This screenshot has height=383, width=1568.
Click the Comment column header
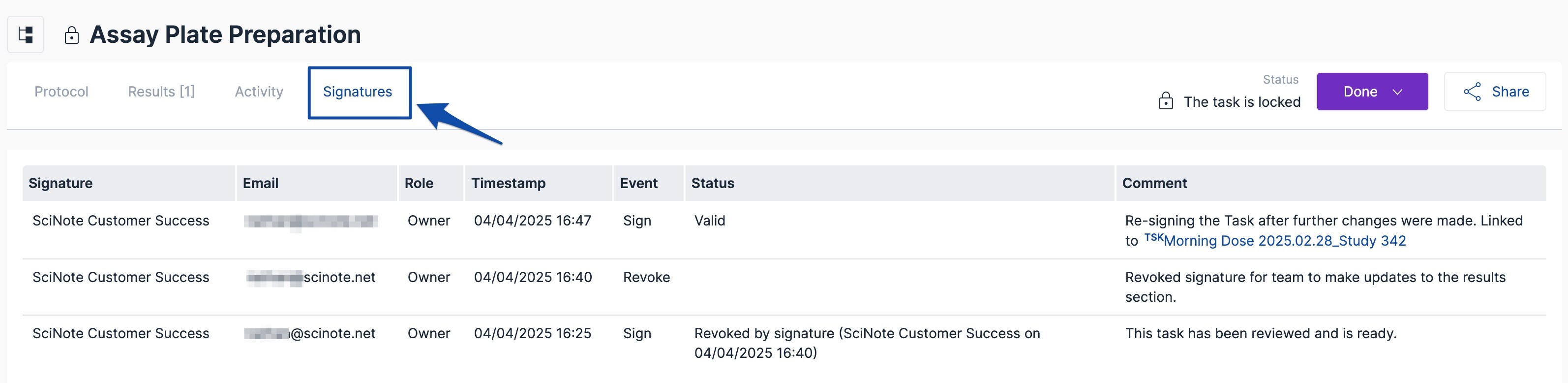tap(1155, 183)
